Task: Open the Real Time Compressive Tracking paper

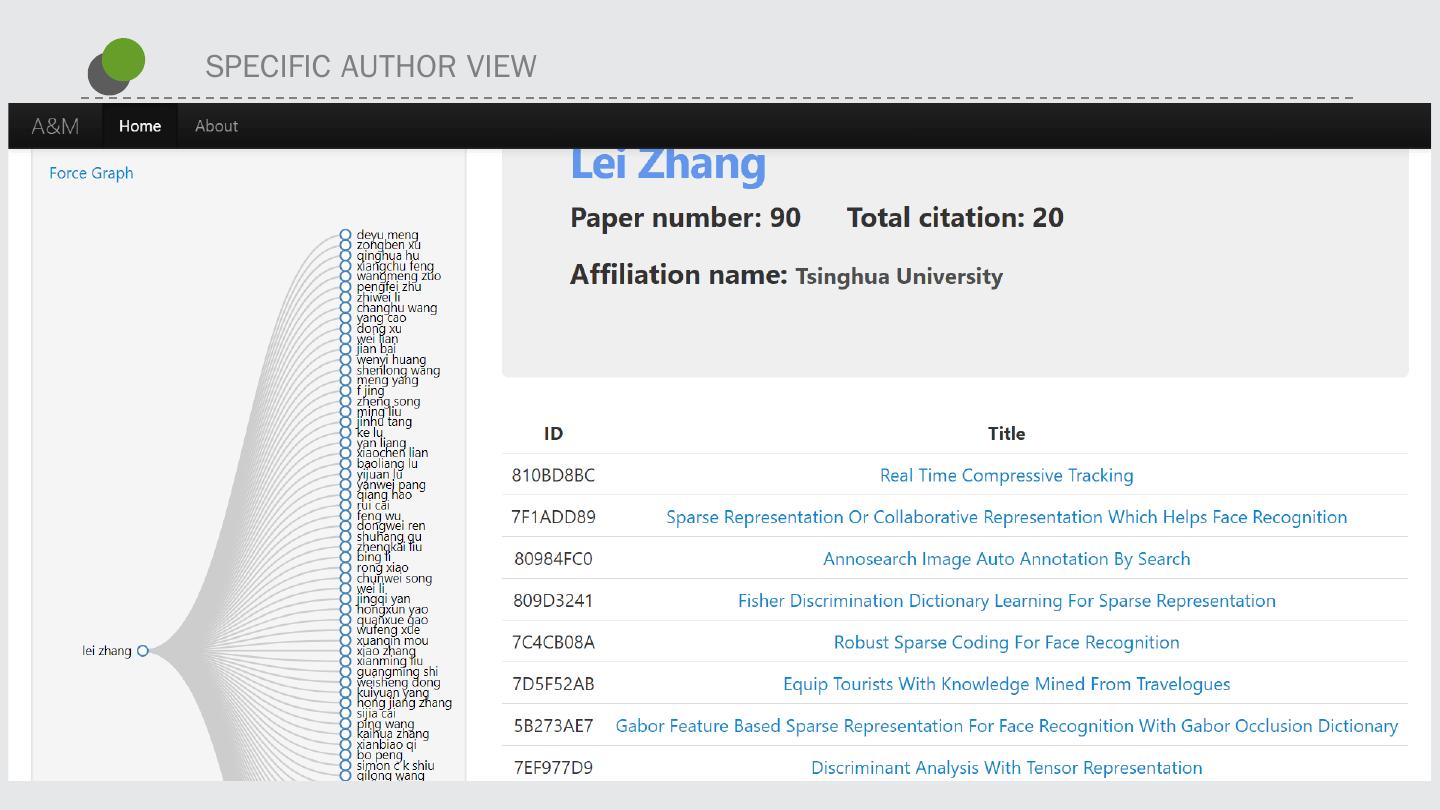Action: (x=1006, y=475)
